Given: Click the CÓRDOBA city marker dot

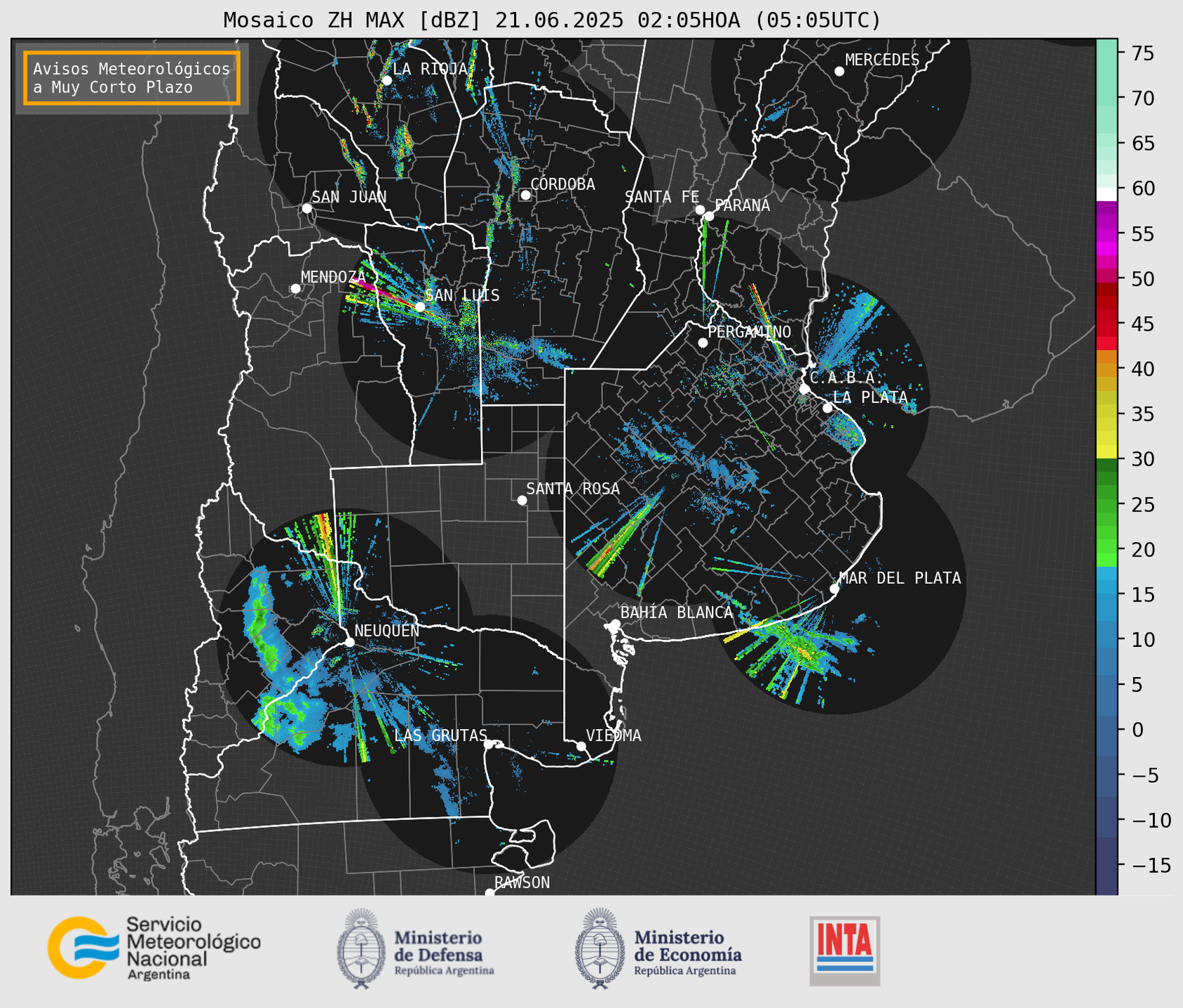Looking at the screenshot, I should [525, 195].
